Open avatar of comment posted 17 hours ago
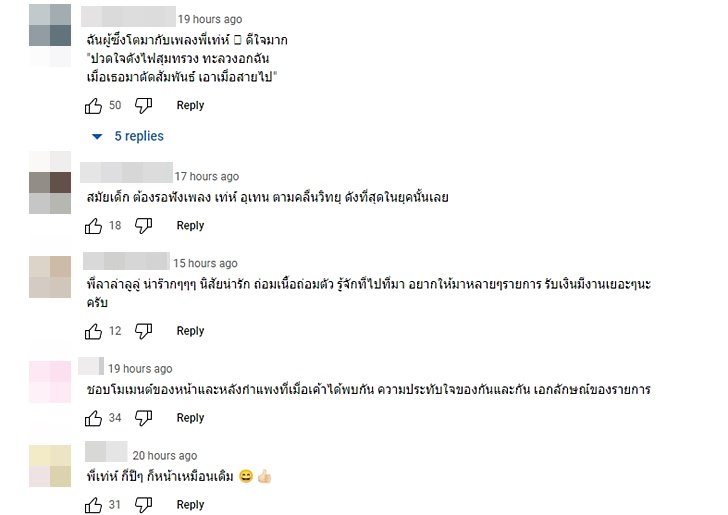This screenshot has height=515, width=728. click(50, 182)
